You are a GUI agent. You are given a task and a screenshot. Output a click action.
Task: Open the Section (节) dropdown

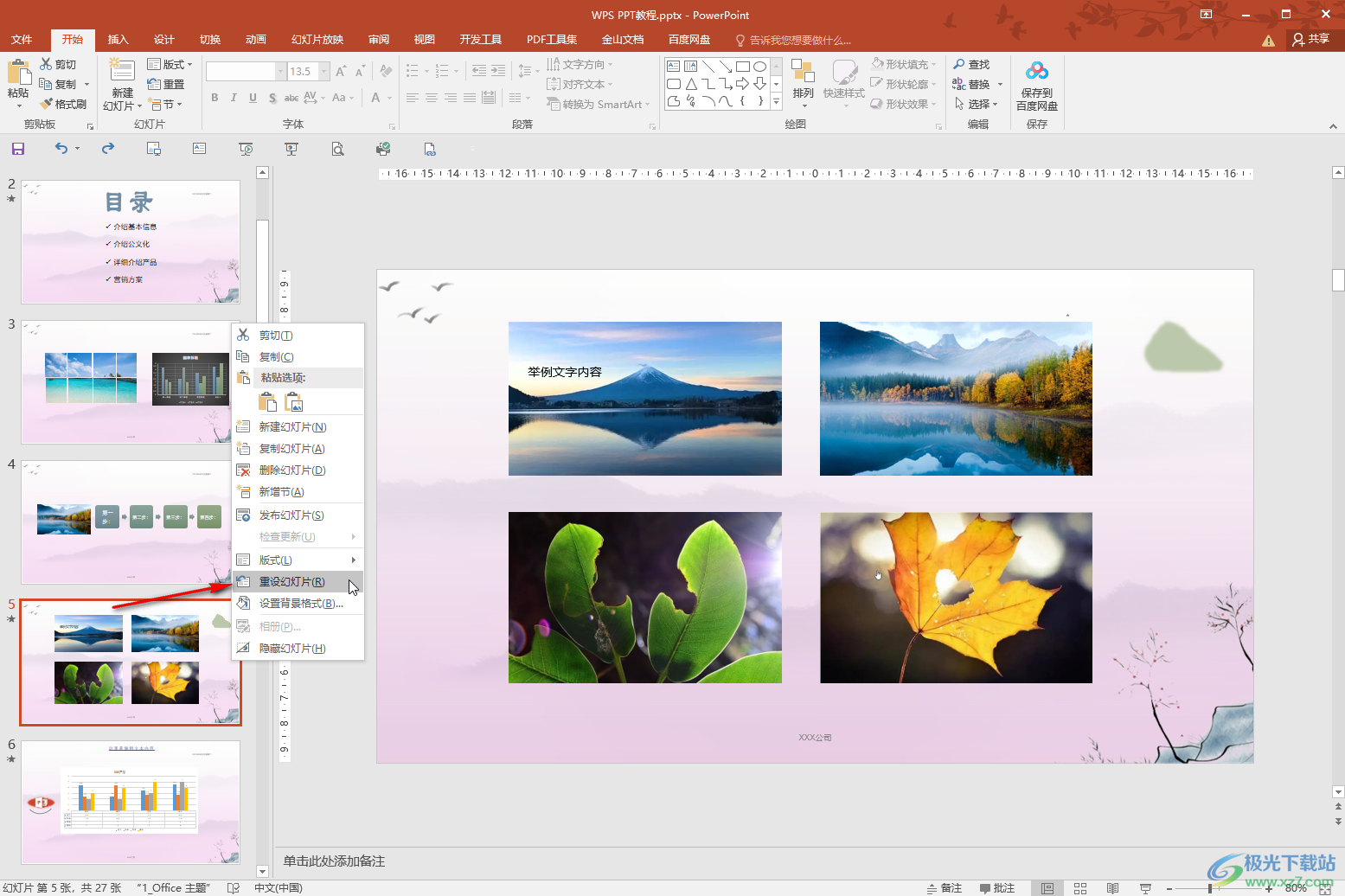165,104
